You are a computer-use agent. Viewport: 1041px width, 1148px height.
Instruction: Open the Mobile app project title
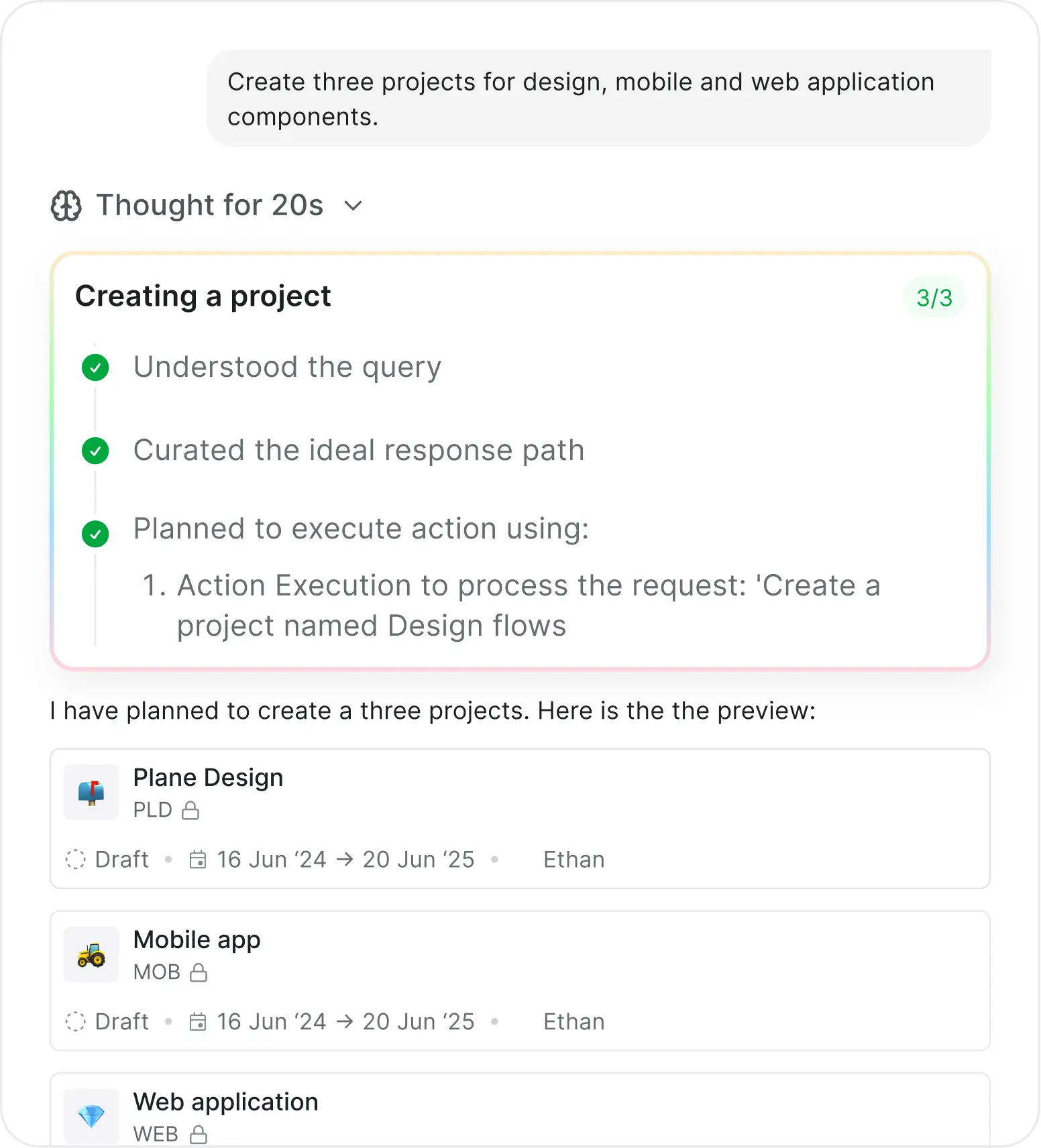coord(197,940)
